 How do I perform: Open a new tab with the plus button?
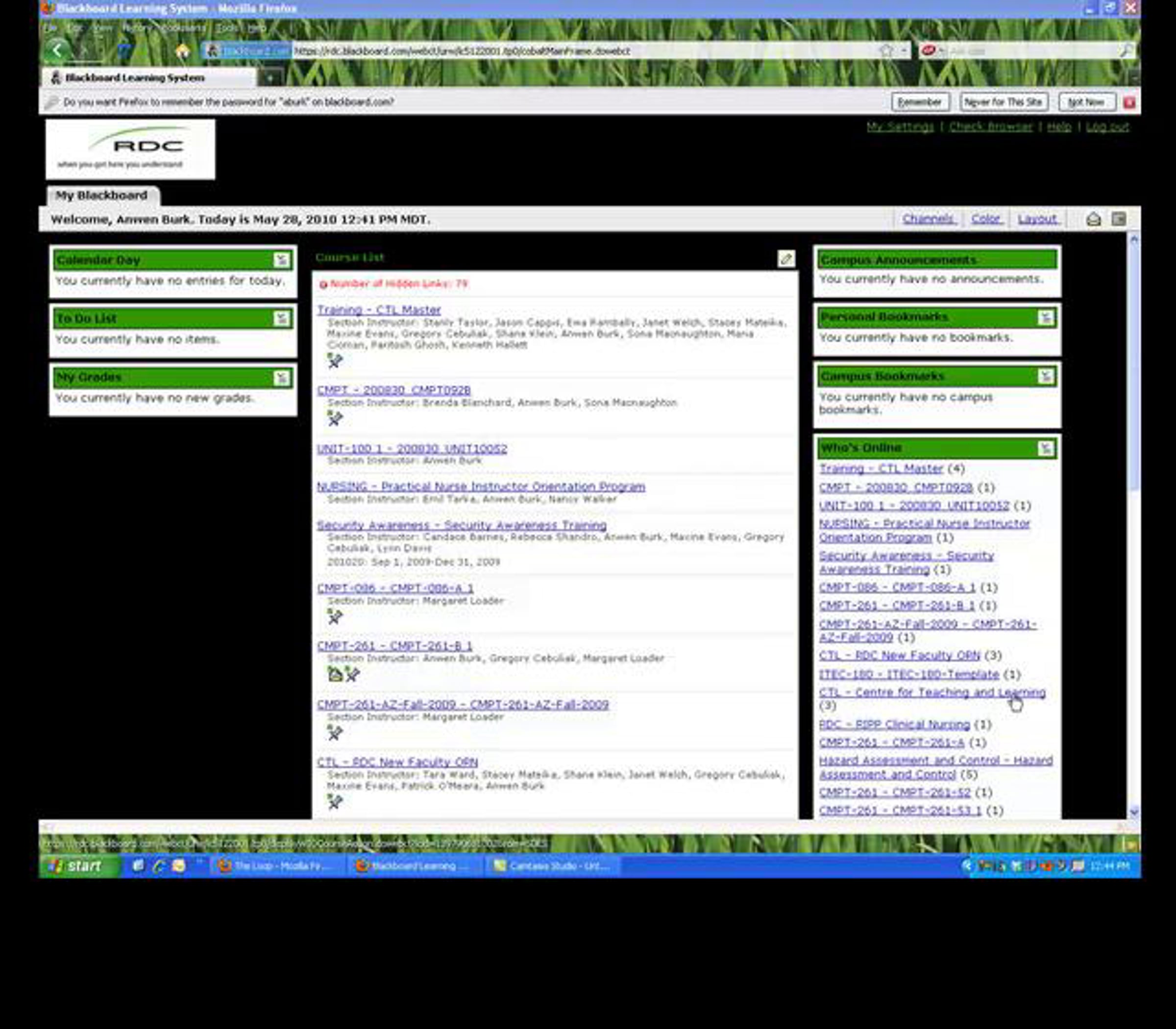click(x=270, y=77)
